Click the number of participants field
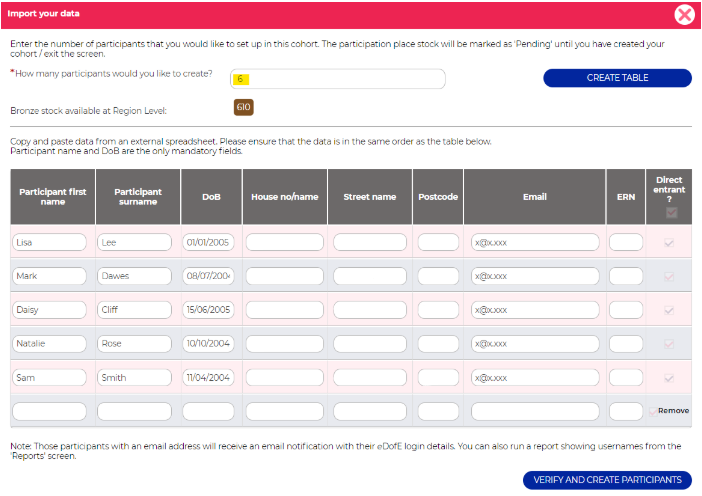 [337, 79]
